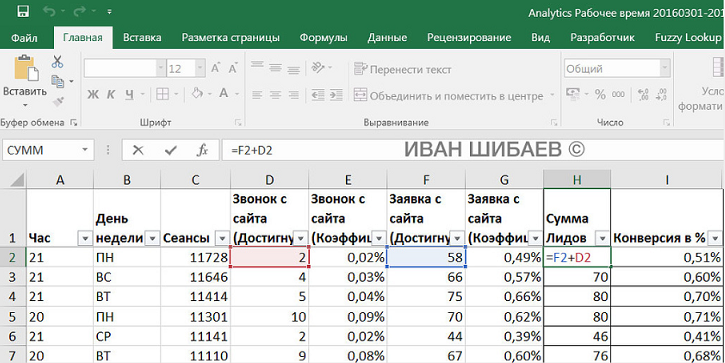The height and width of the screenshot is (363, 725).
Task: Toggle bold Ж formatting
Action: tap(93, 94)
